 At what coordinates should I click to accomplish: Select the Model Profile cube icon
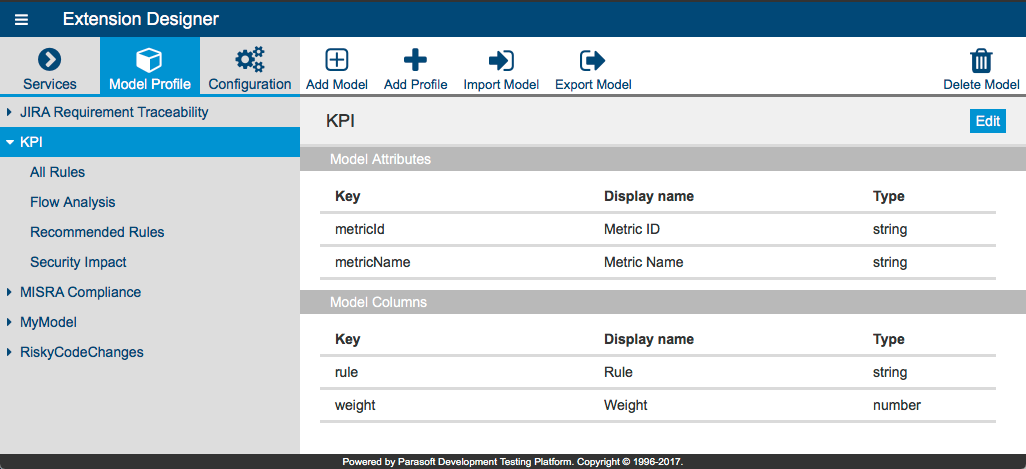pos(149,60)
